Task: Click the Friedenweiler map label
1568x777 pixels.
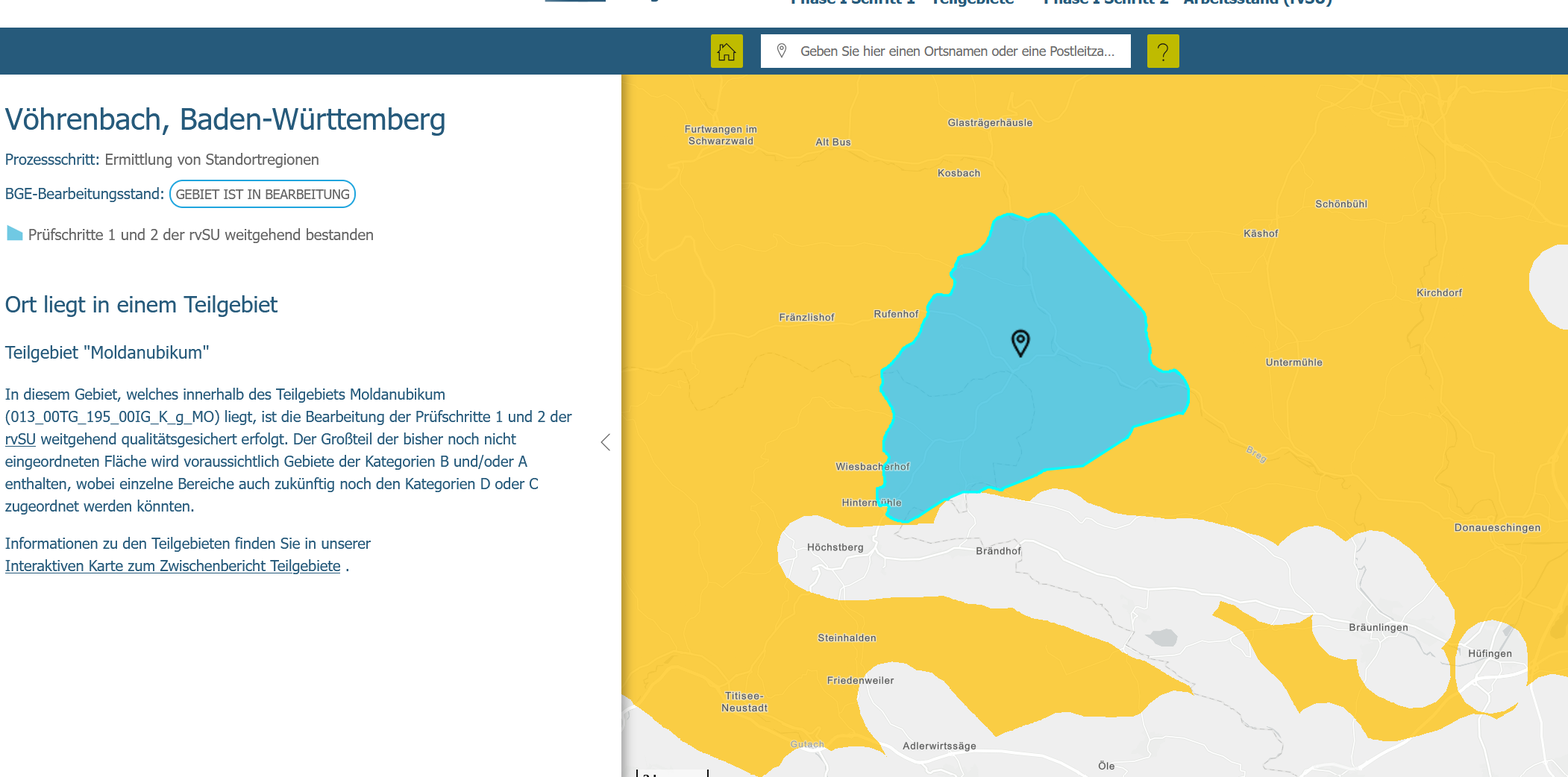Action: coord(860,681)
